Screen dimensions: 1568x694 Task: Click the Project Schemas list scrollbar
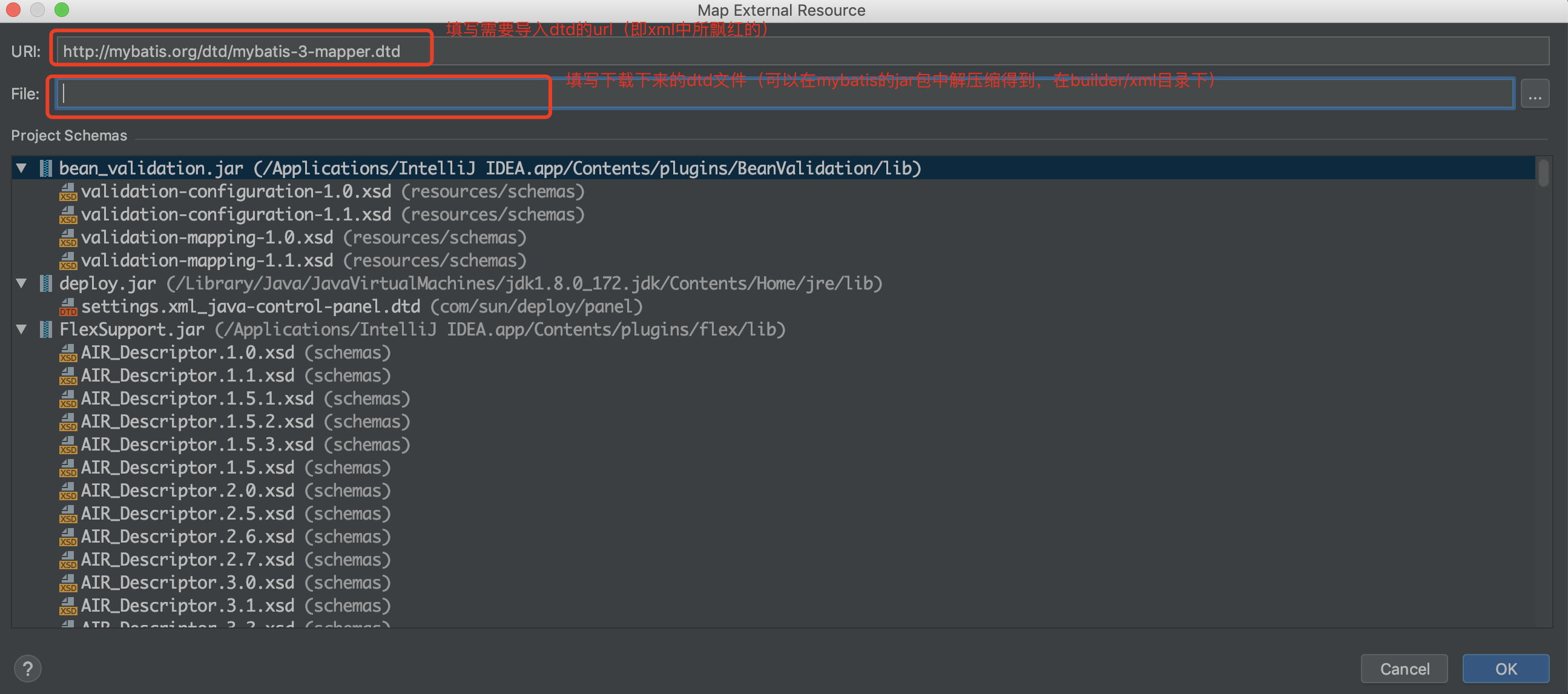[x=1543, y=173]
